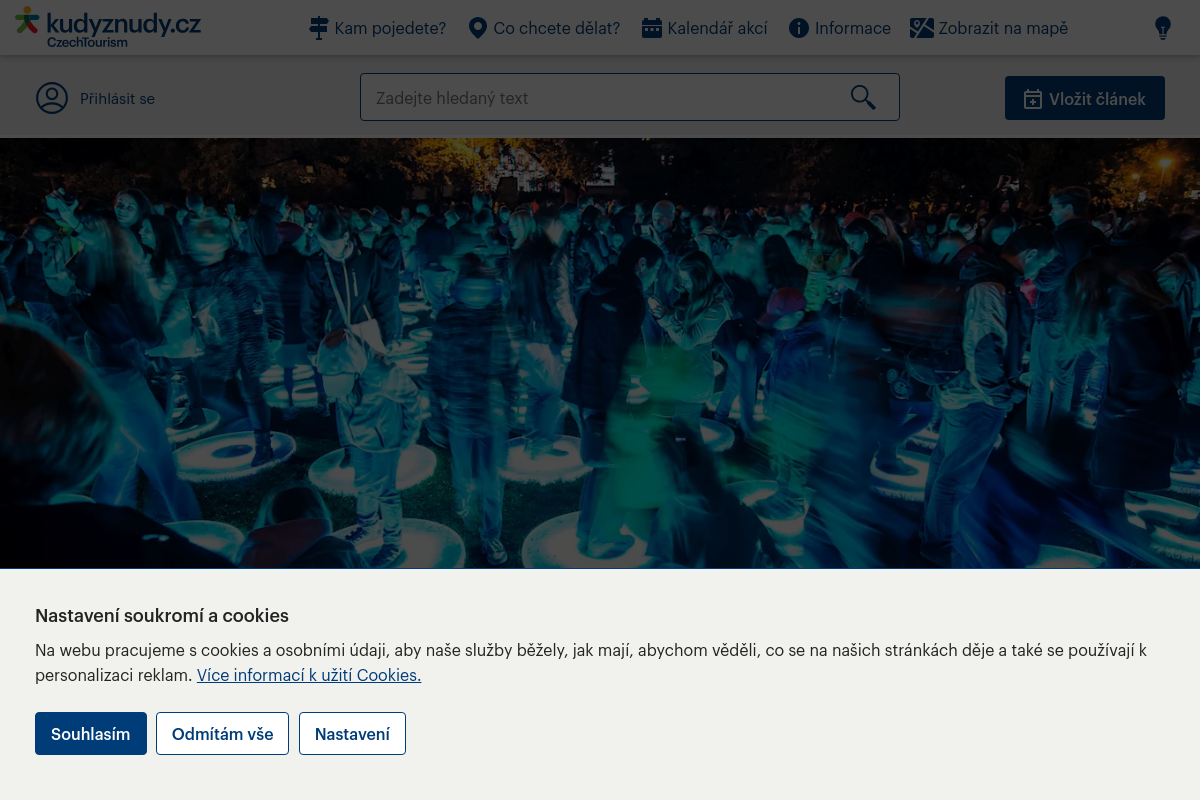The image size is (1200, 800).
Task: Open Více informací k užití Cookies link
Action: [x=309, y=675]
